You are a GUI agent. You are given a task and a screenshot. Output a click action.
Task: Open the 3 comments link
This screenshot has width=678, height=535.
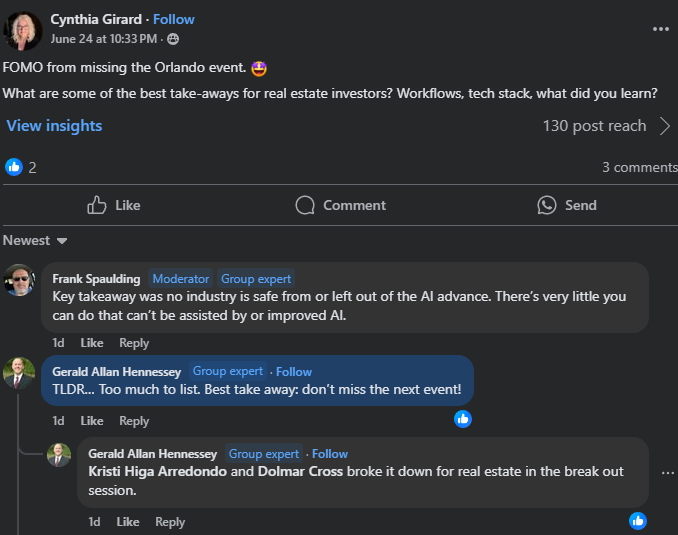point(639,167)
